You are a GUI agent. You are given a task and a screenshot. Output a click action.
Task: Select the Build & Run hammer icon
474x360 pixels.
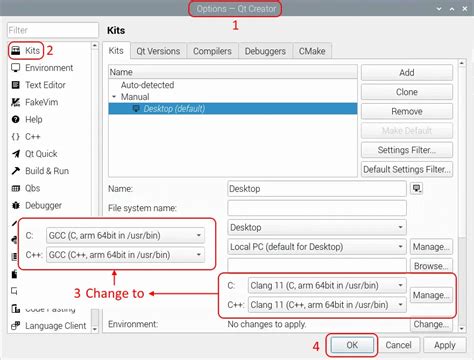[16, 171]
